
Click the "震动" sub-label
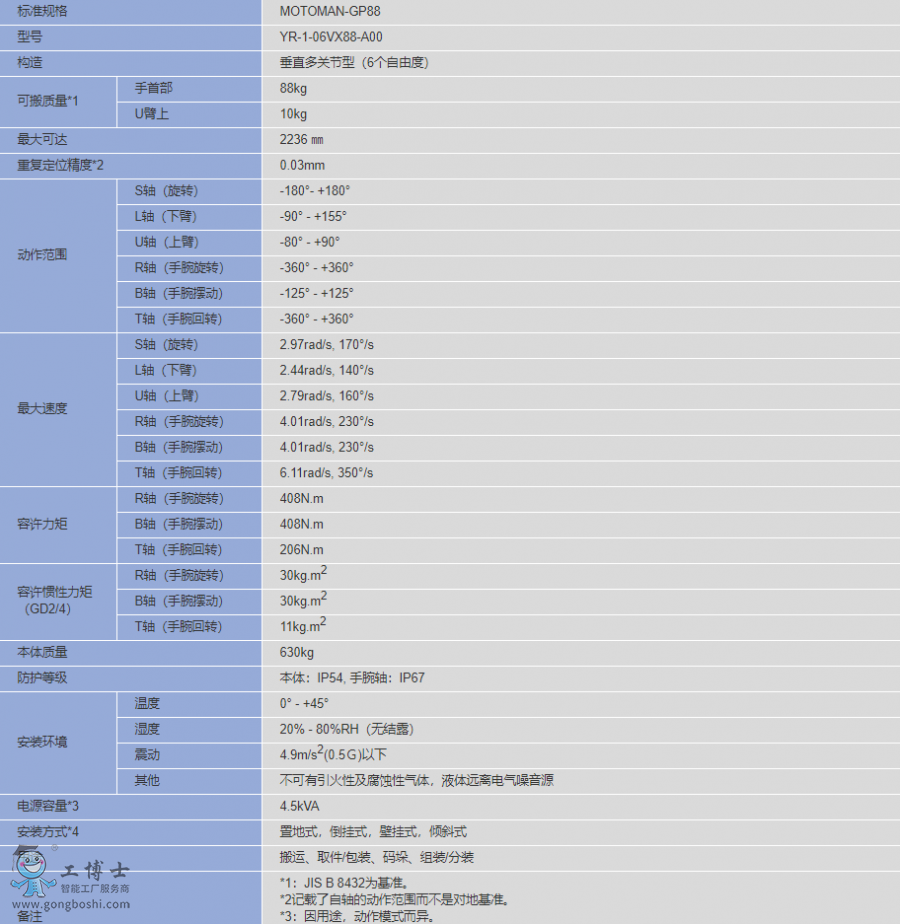pyautogui.click(x=147, y=755)
